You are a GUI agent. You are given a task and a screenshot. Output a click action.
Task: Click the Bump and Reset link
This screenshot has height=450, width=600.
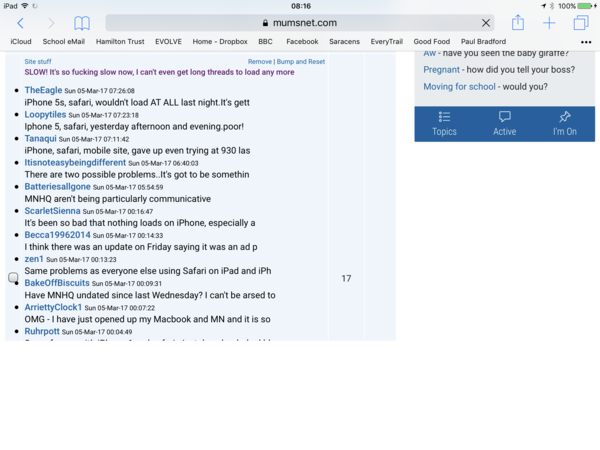pyautogui.click(x=301, y=62)
